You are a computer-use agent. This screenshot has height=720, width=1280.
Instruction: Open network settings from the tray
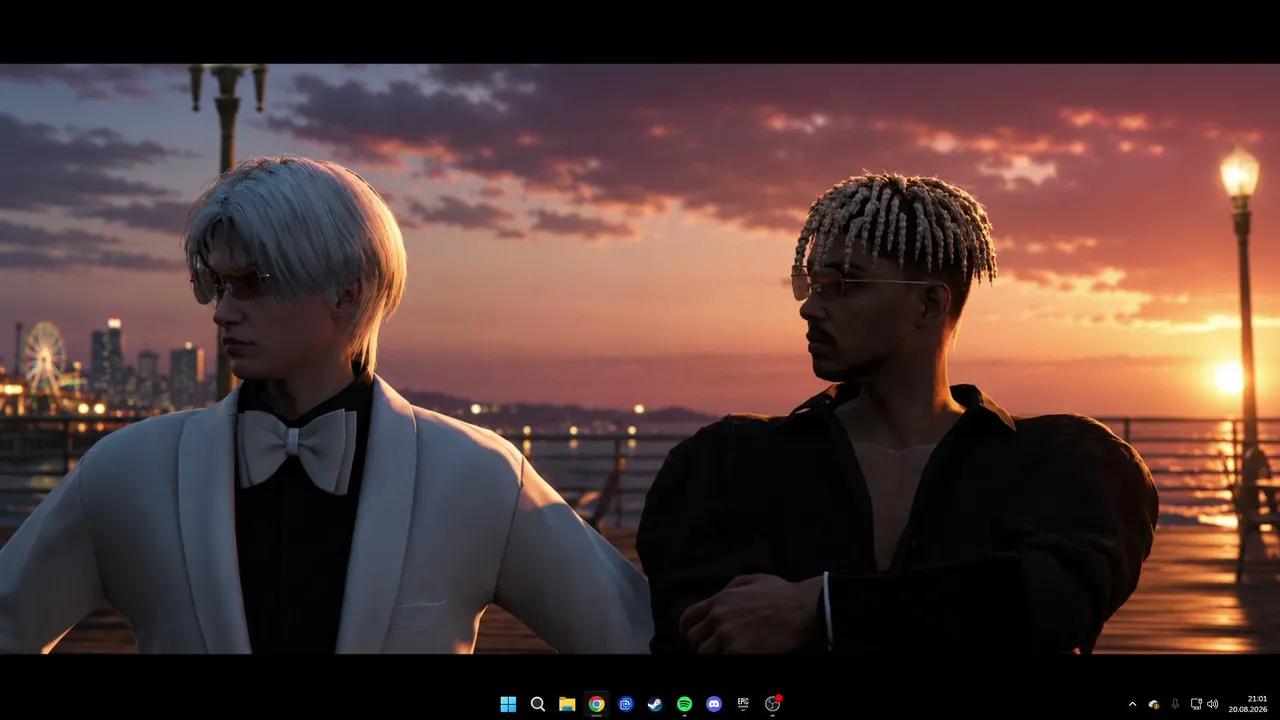(x=1196, y=704)
